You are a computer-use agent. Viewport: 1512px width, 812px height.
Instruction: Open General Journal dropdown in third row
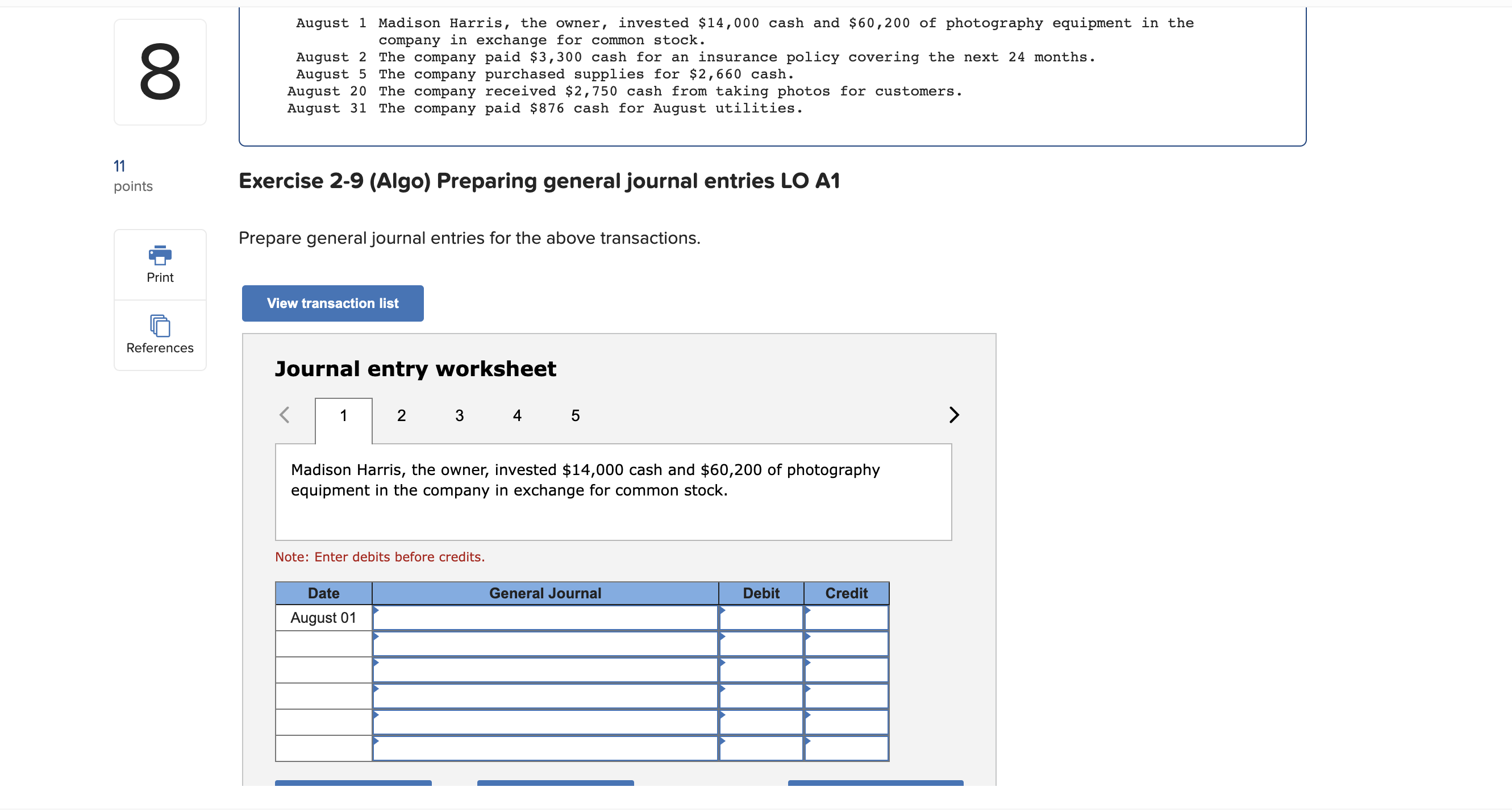(545, 670)
